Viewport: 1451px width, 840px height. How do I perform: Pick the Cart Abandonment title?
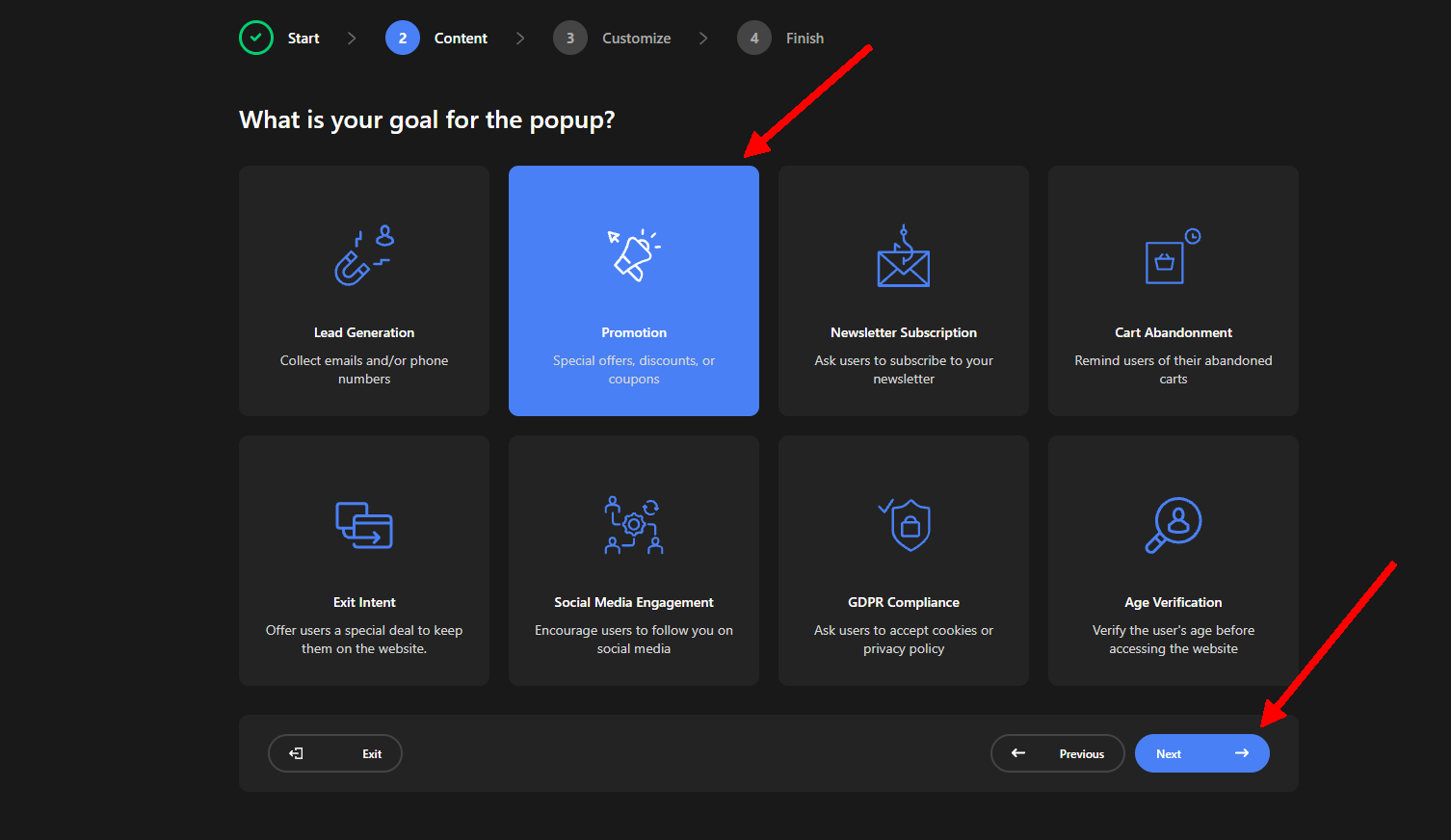[1174, 332]
